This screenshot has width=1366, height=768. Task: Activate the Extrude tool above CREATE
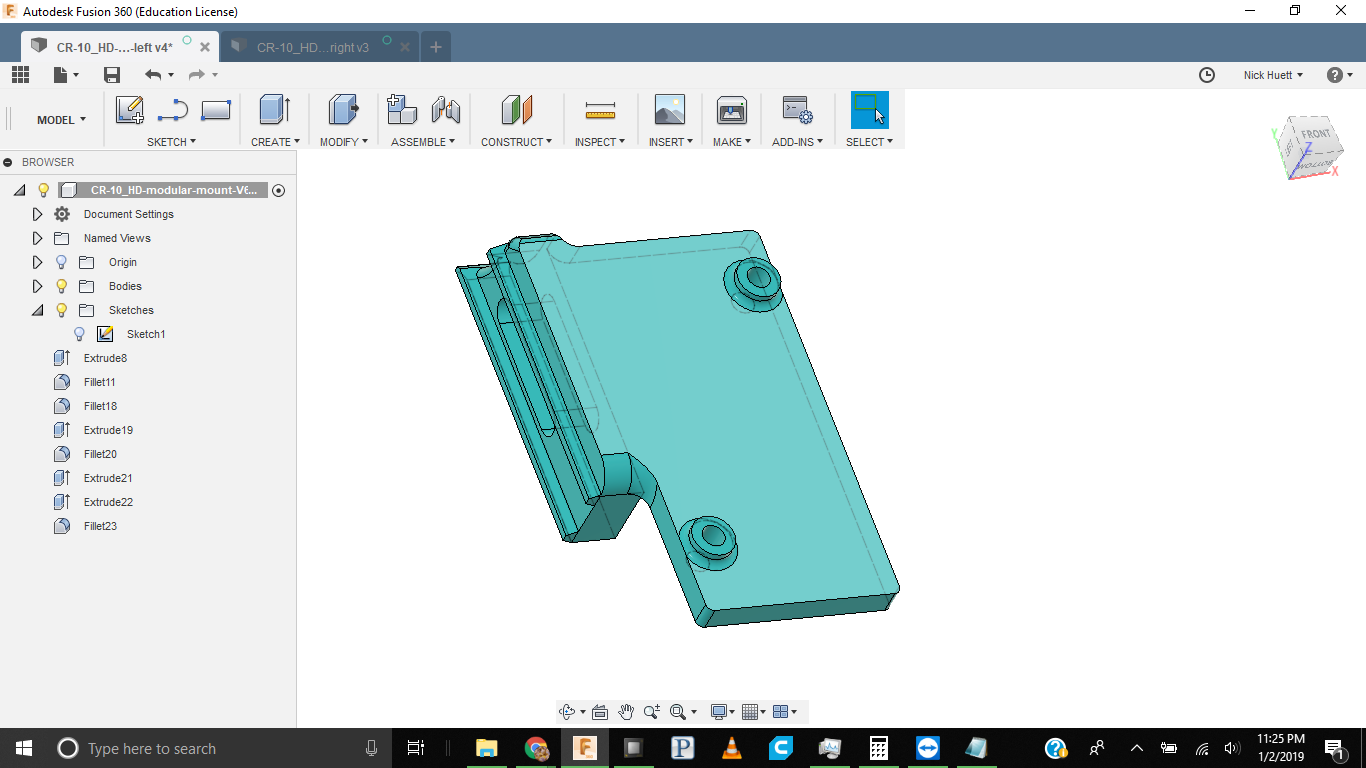(x=274, y=110)
